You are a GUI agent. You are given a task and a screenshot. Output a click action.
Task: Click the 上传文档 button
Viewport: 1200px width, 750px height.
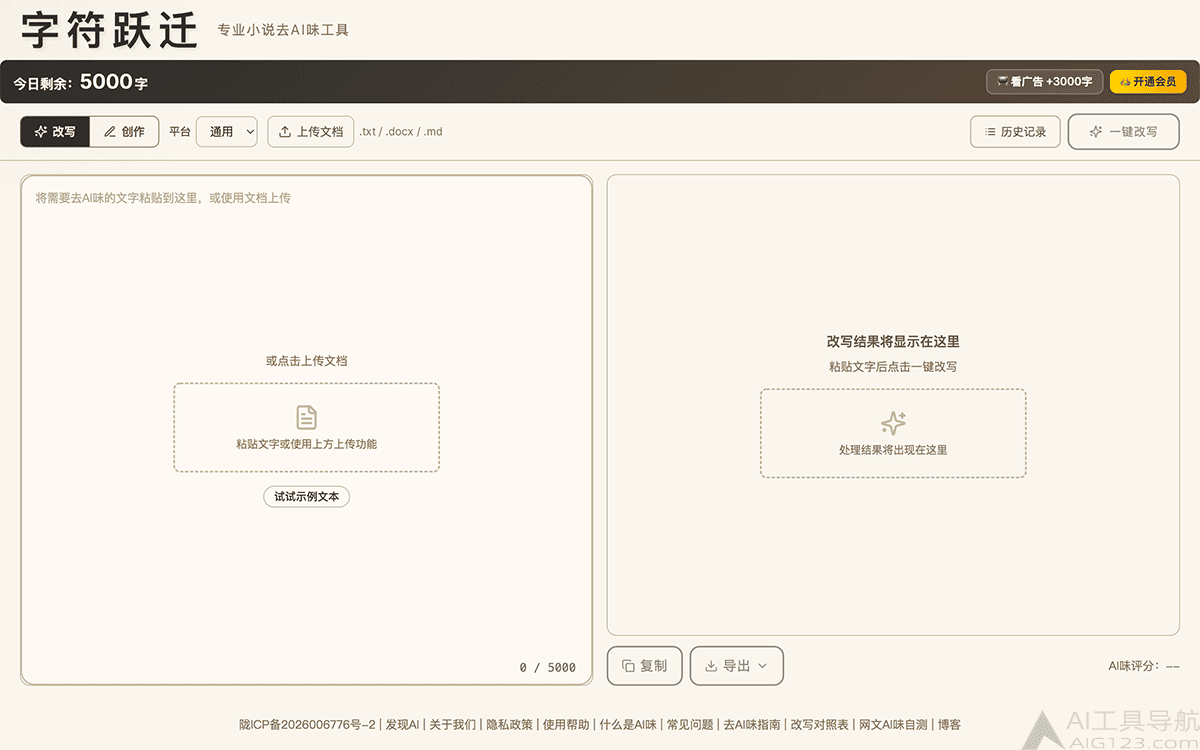tap(311, 132)
